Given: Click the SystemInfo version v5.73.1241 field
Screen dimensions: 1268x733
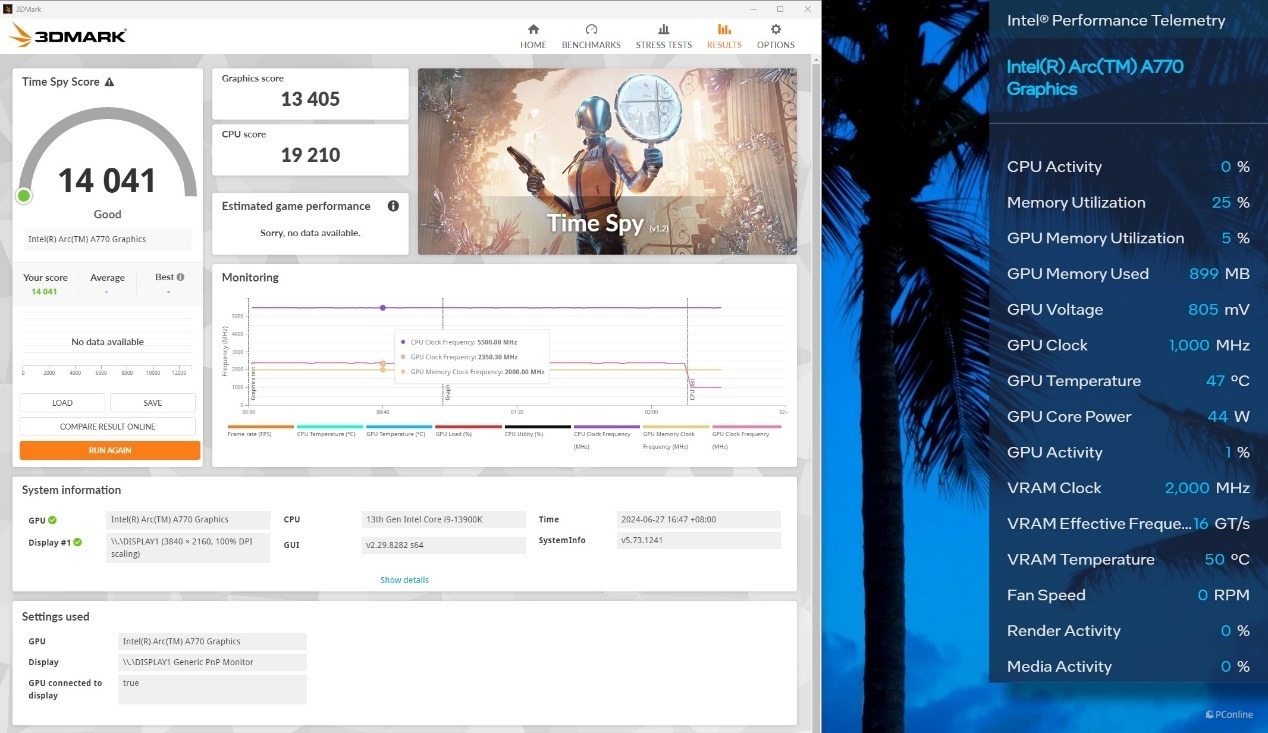Looking at the screenshot, I should pos(699,541).
